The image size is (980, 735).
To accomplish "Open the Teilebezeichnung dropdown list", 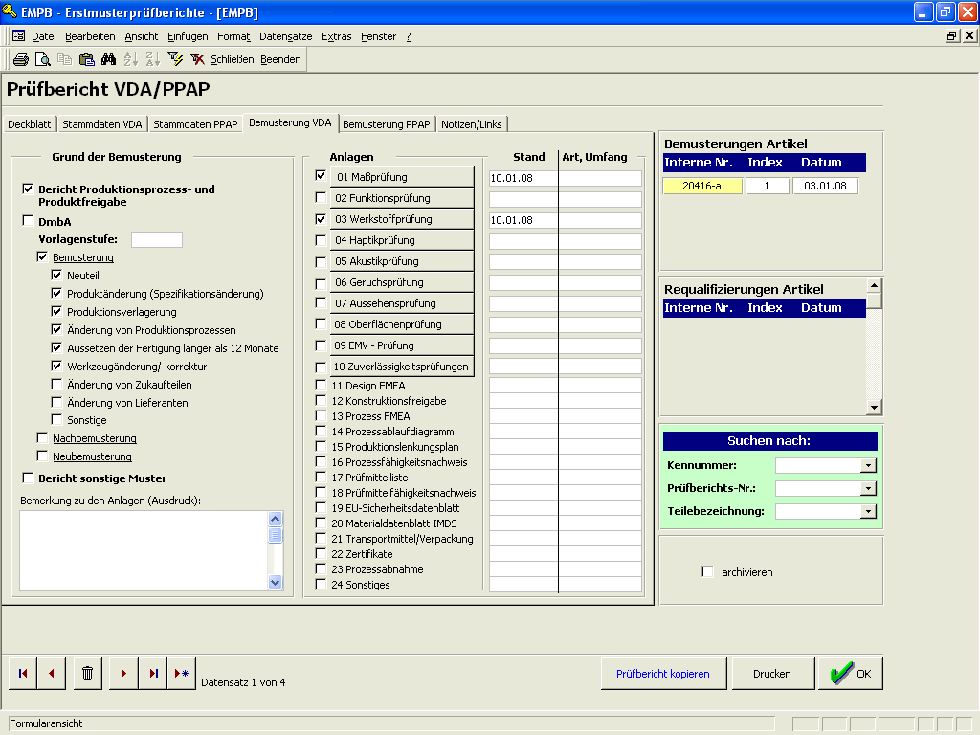I will tap(868, 511).
